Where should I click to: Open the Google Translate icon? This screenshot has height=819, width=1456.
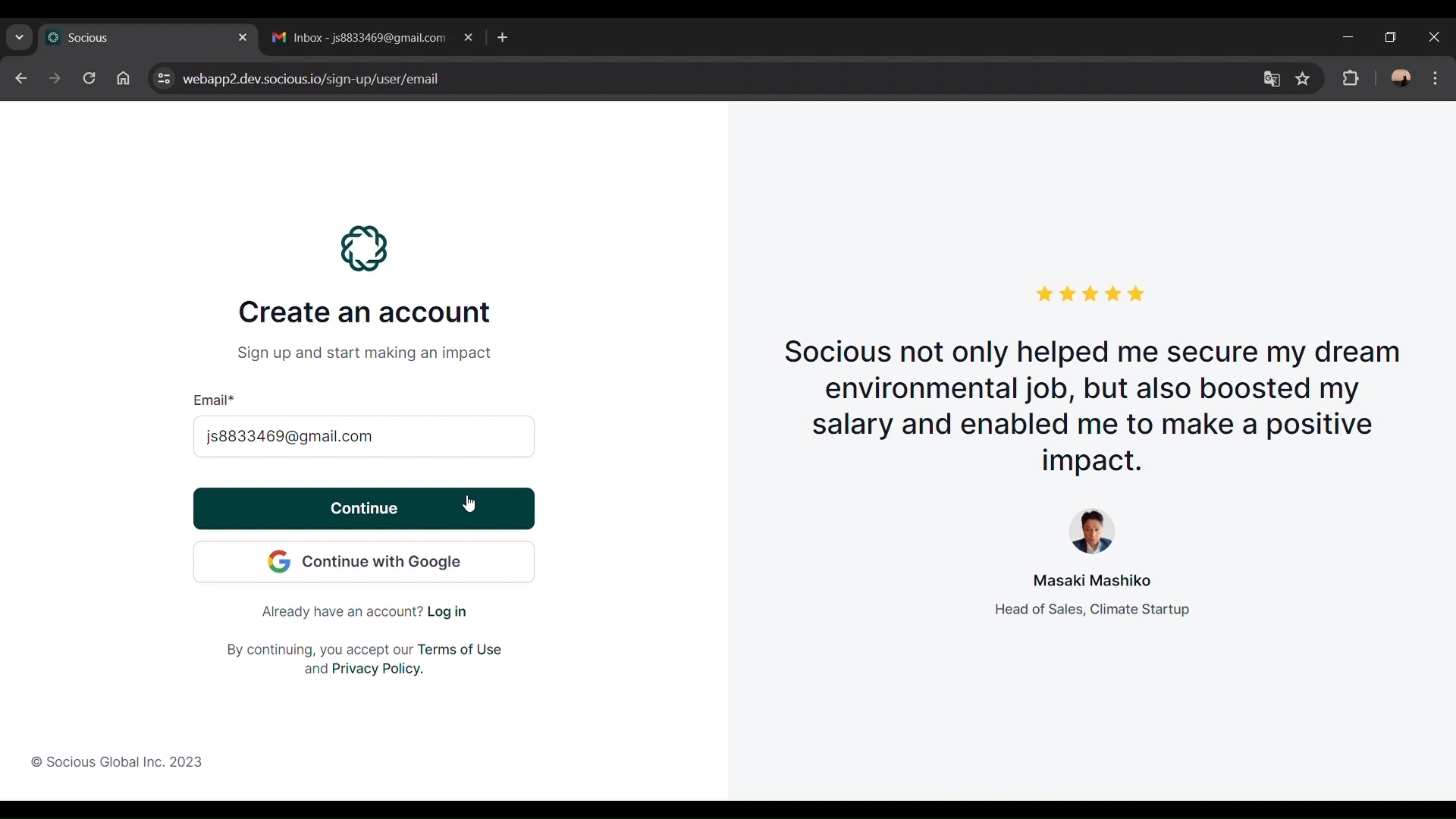click(1272, 79)
